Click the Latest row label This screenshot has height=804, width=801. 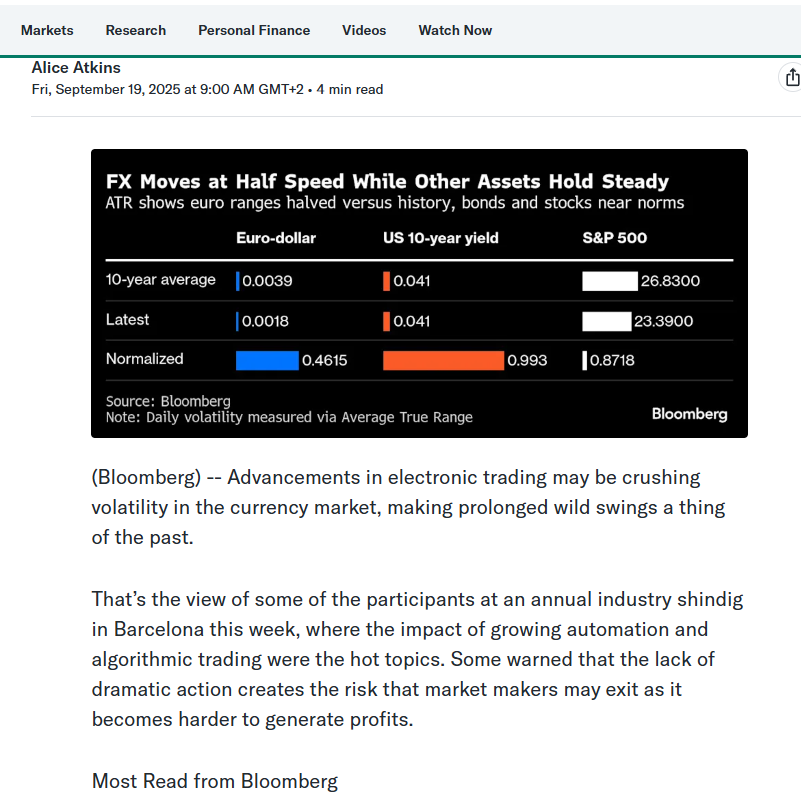(127, 319)
